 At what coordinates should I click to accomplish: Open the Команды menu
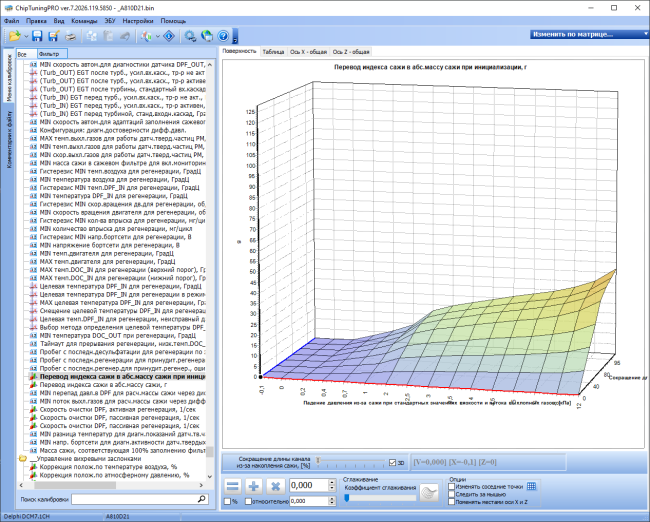[84, 21]
